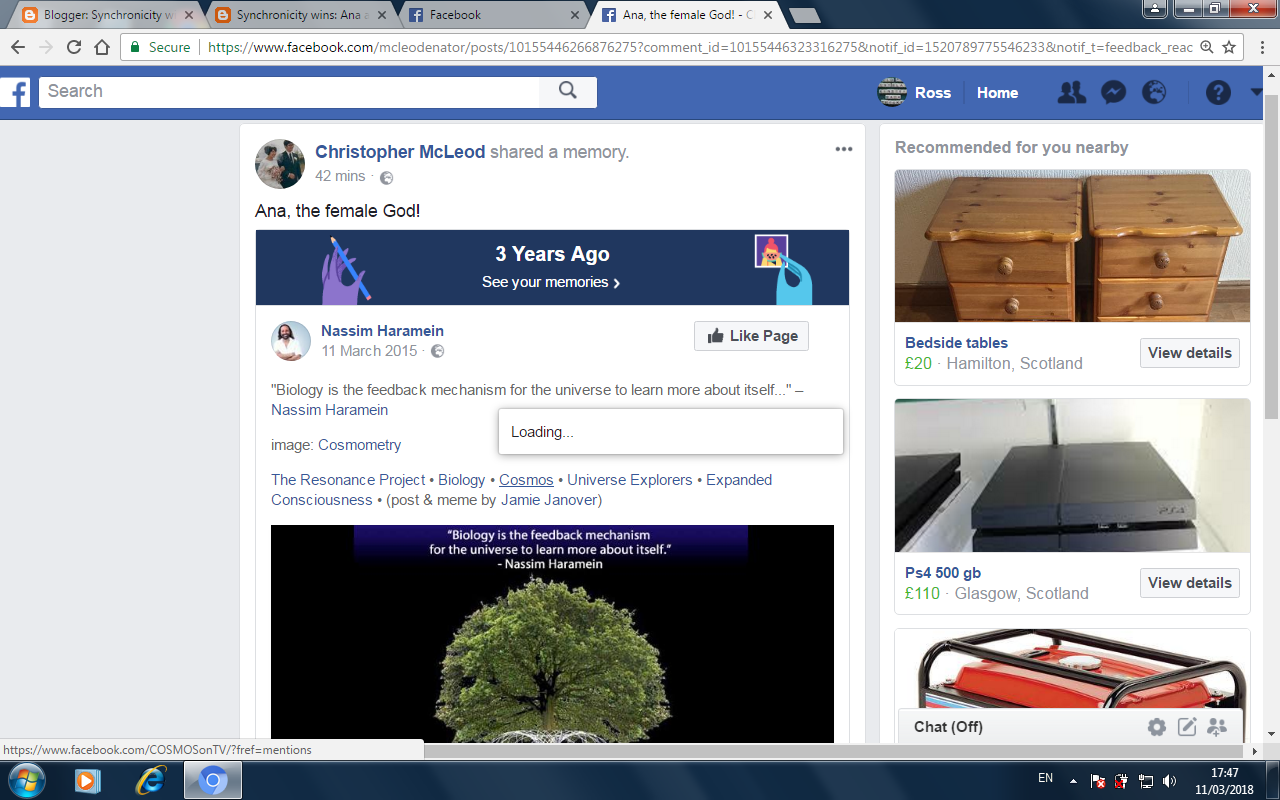This screenshot has width=1280, height=800.
Task: Select the 'Ana, the female God!' tab
Action: point(686,15)
